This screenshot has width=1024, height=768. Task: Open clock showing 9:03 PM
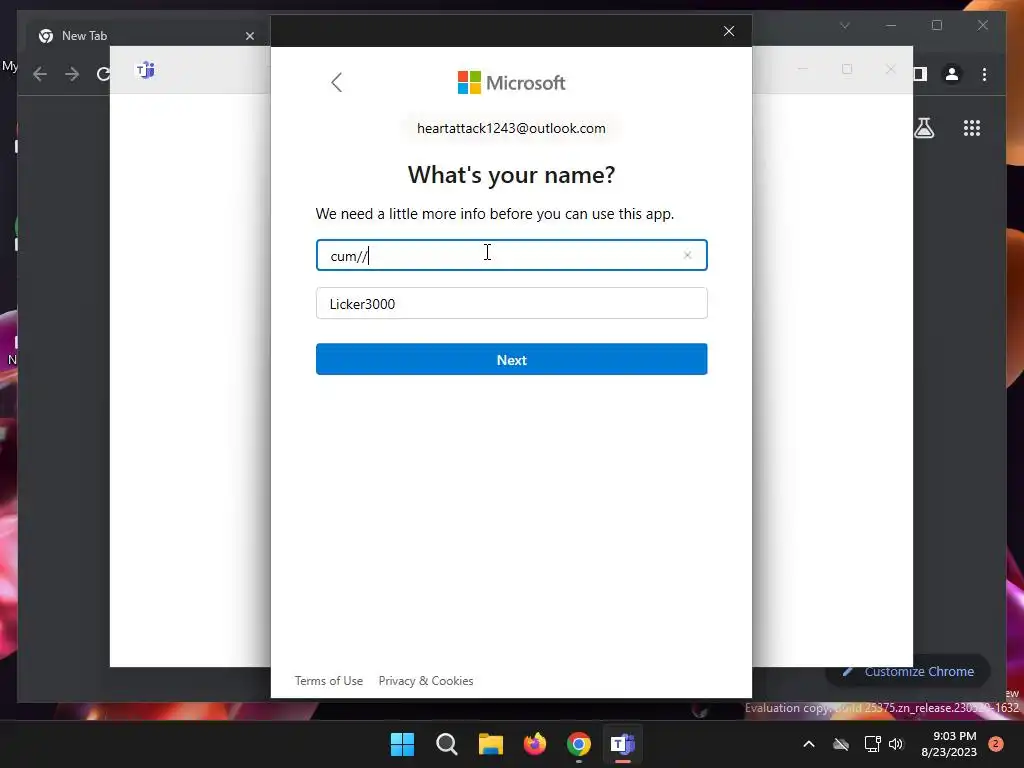point(948,744)
